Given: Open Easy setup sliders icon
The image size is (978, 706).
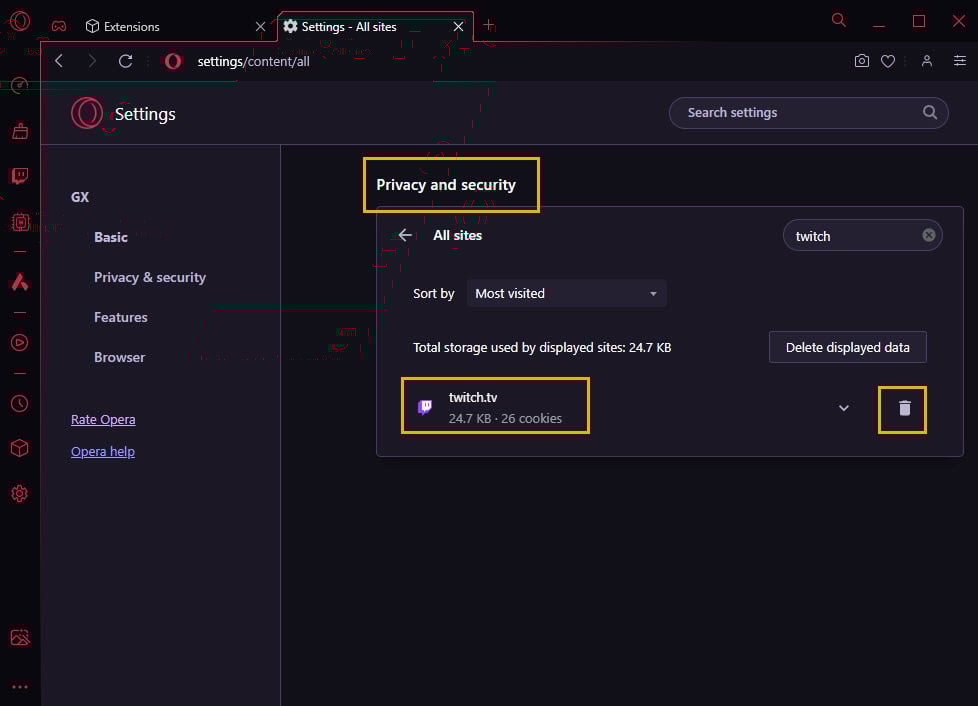Looking at the screenshot, I should 960,60.
